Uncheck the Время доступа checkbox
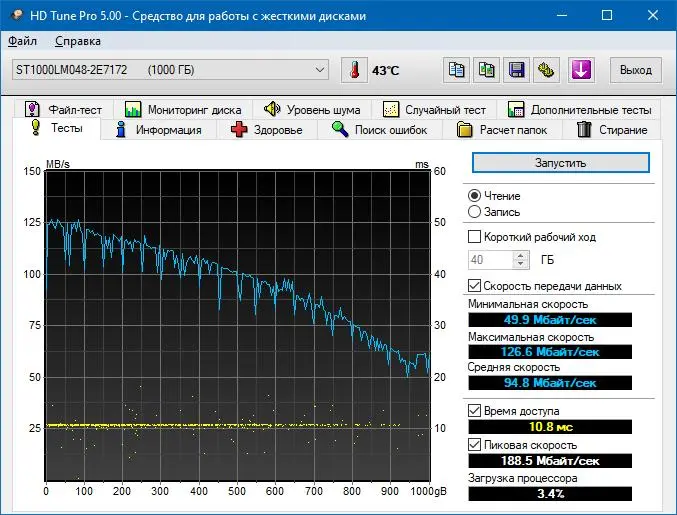The height and width of the screenshot is (515, 677). tap(474, 411)
